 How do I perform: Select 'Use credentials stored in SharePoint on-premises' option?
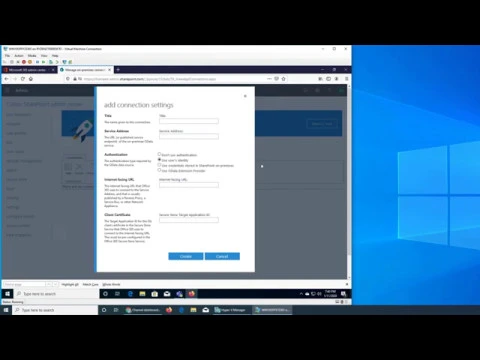pyautogui.click(x=159, y=165)
